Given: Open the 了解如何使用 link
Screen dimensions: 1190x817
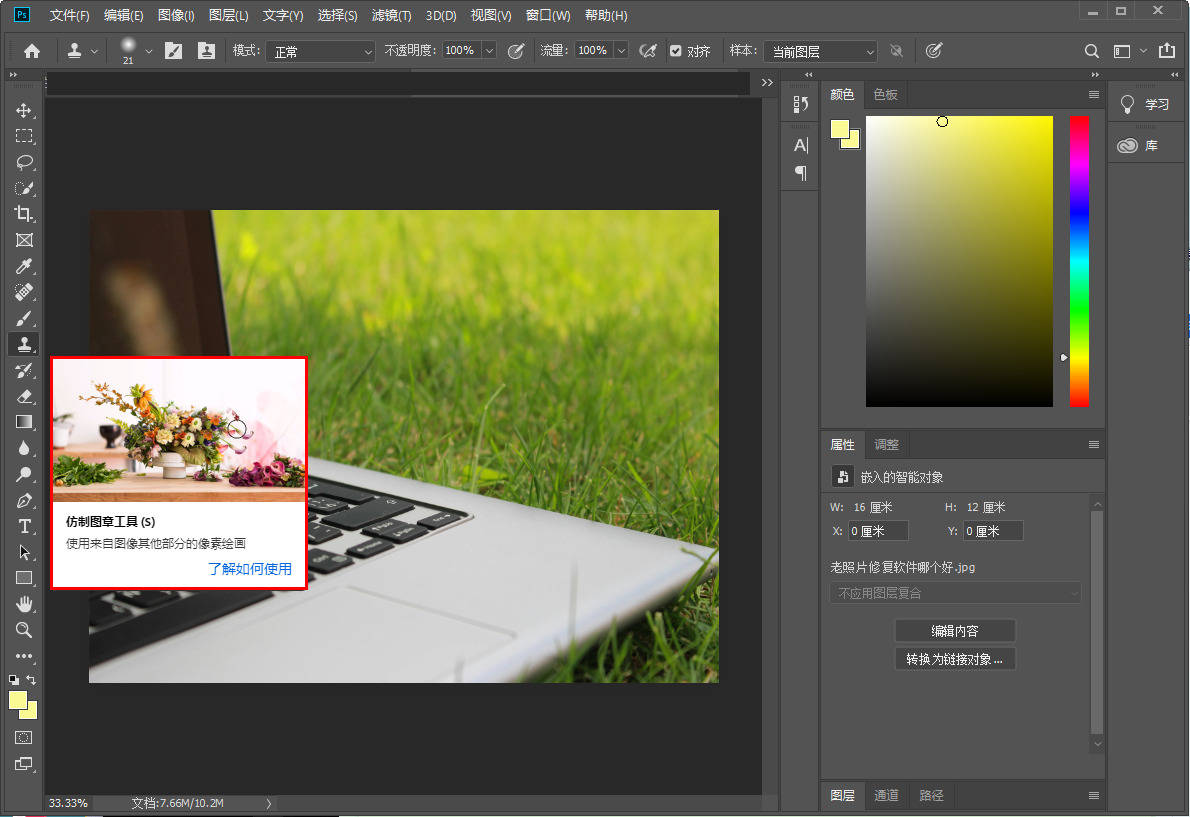Looking at the screenshot, I should point(250,569).
